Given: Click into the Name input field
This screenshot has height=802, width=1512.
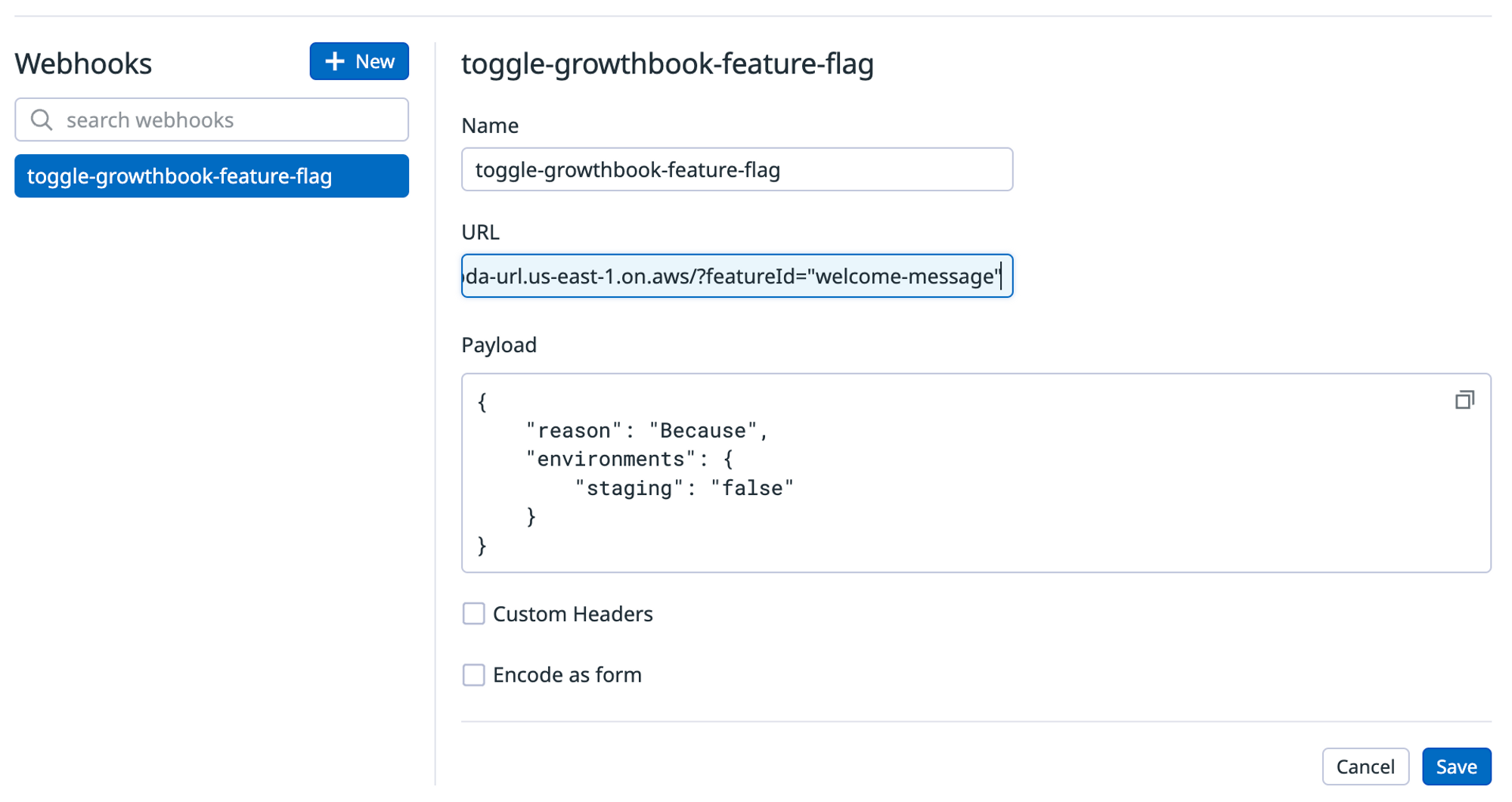Looking at the screenshot, I should coord(737,169).
